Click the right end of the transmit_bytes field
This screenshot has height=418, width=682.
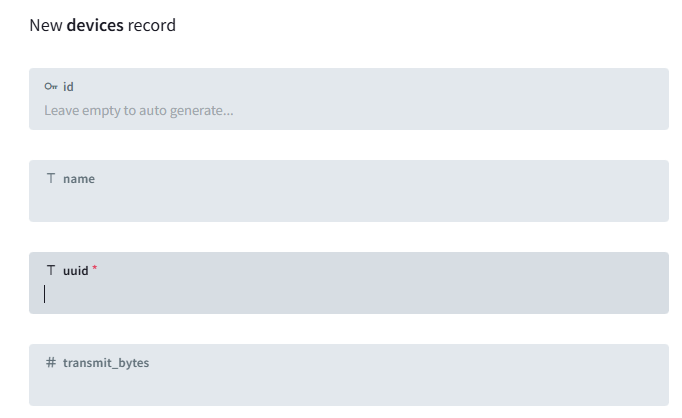[650, 386]
